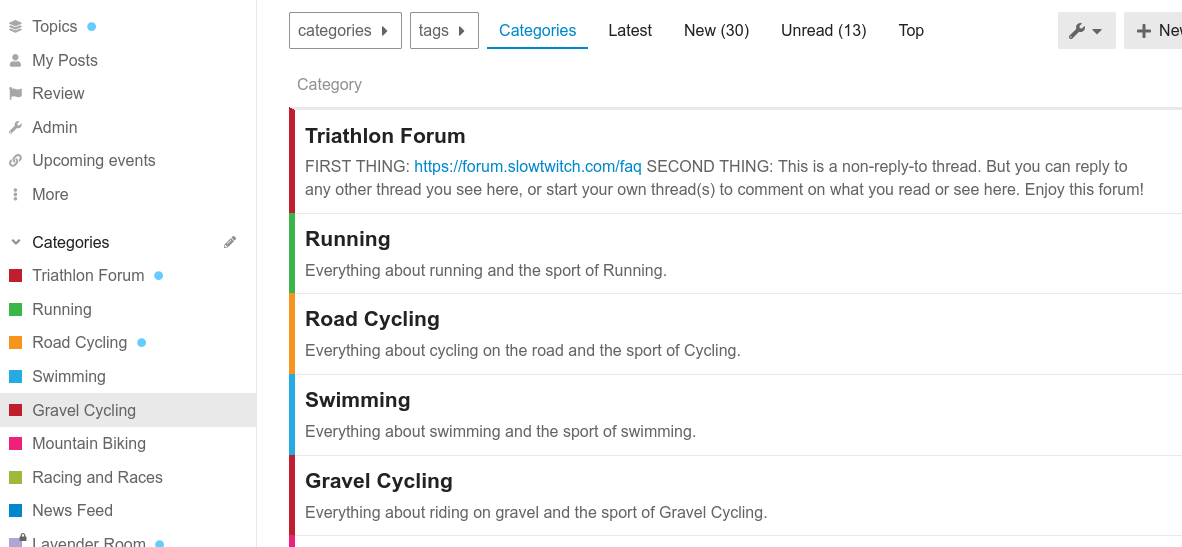Select Mountain Biking in the sidebar
The image size is (1182, 547).
coord(89,443)
